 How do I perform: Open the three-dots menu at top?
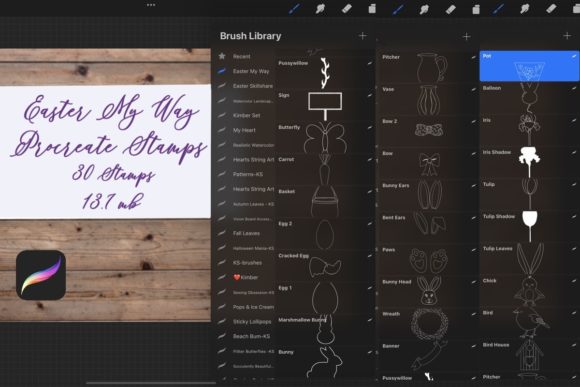point(151,5)
